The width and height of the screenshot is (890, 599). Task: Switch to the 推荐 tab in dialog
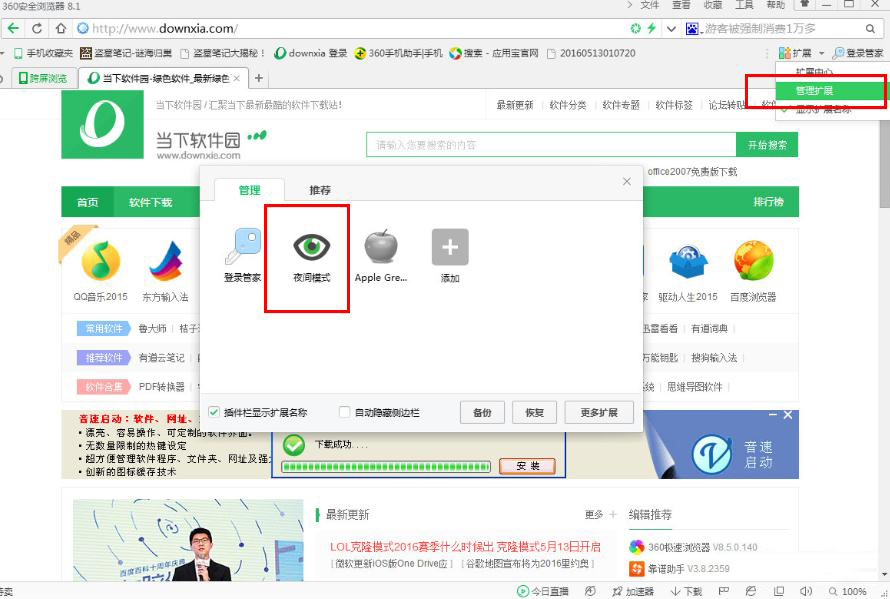[319, 190]
